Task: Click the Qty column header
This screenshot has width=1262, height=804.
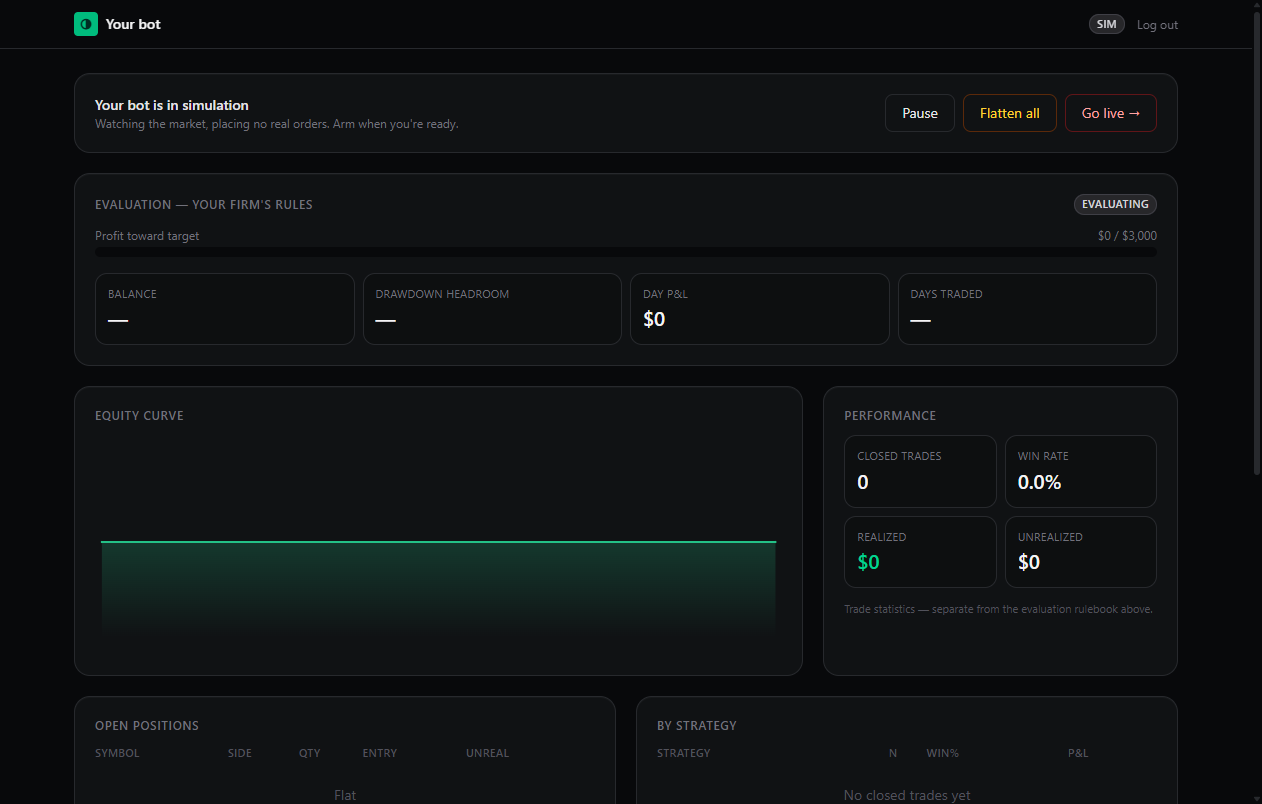Action: (x=310, y=753)
